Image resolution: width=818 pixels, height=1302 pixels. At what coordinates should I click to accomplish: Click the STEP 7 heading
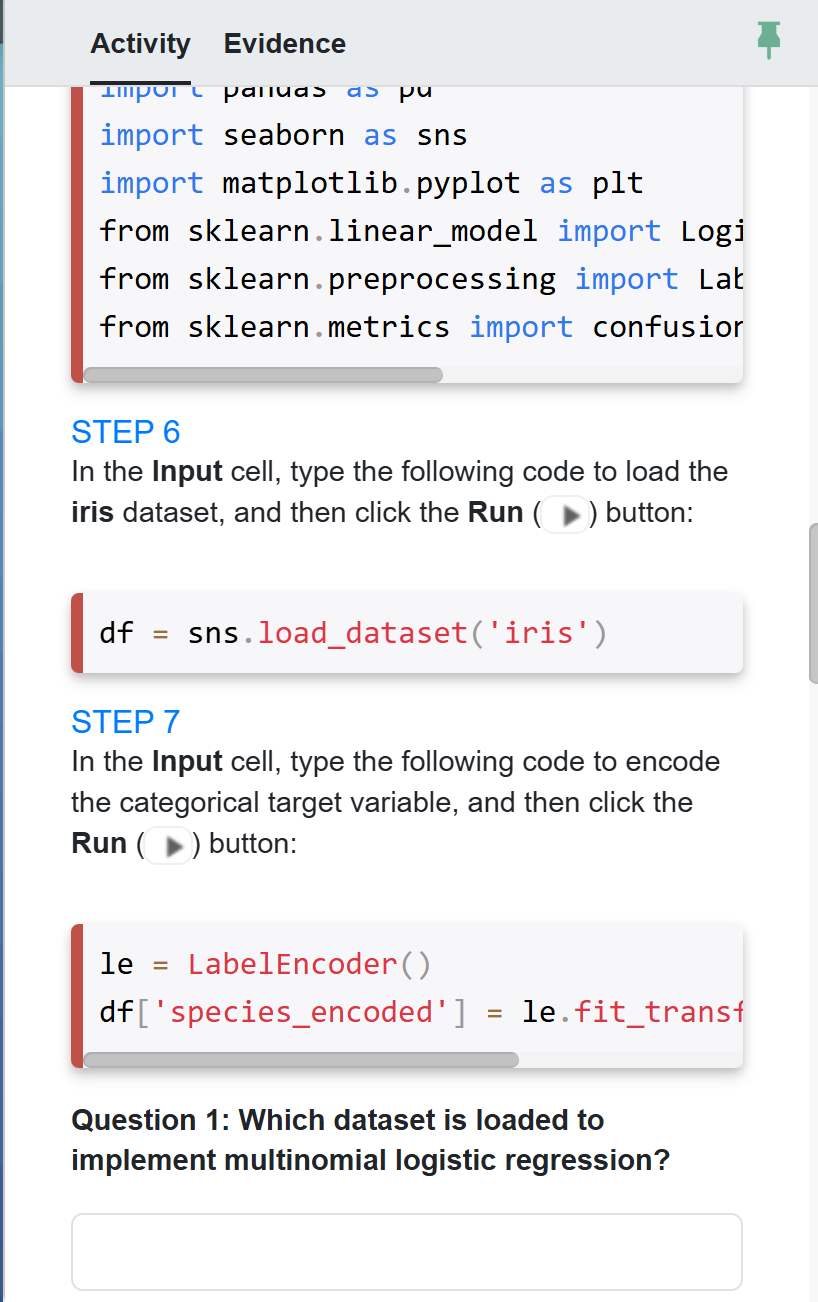coord(124,721)
